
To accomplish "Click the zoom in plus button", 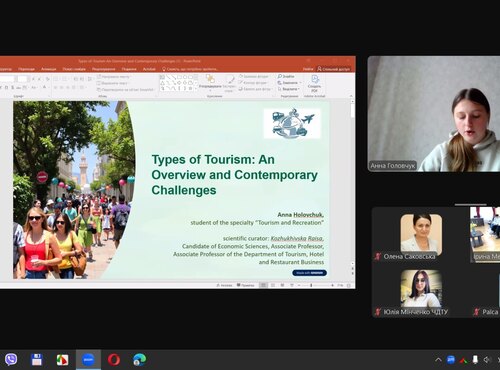I will (x=332, y=285).
